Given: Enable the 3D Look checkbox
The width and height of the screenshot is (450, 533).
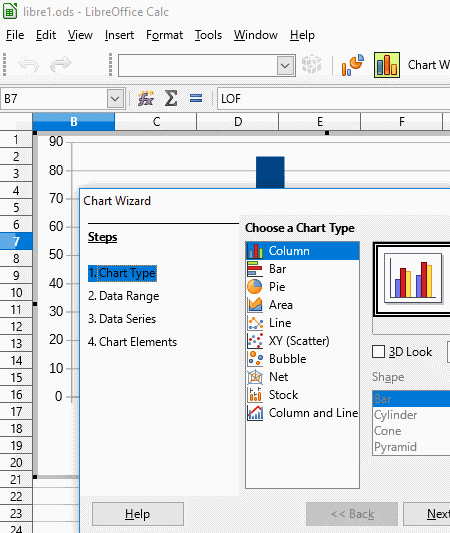Looking at the screenshot, I should [379, 352].
